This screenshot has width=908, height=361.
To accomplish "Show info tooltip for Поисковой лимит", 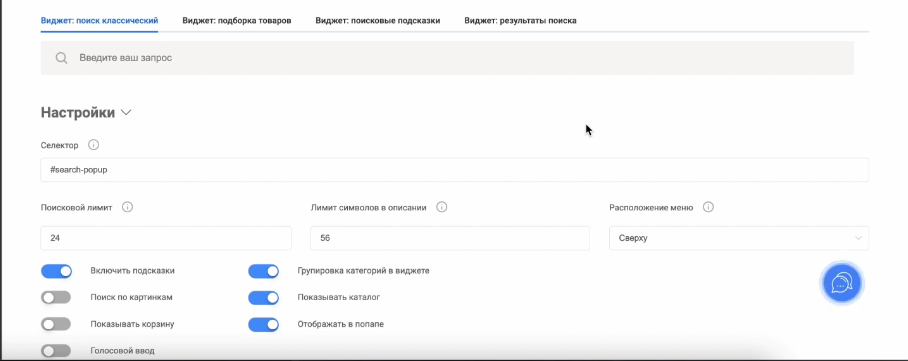I will point(127,207).
